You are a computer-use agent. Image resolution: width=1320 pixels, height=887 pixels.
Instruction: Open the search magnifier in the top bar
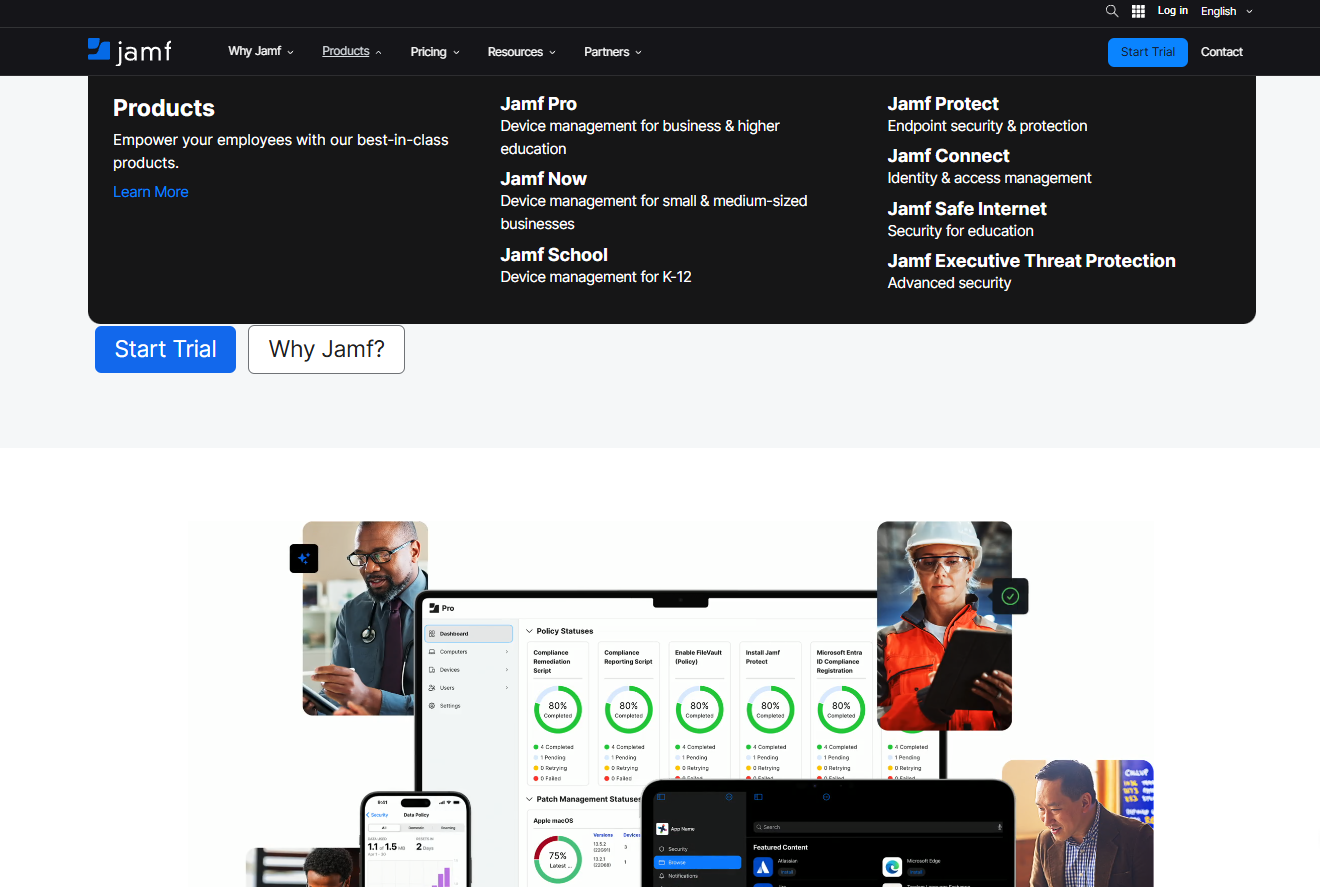1111,11
